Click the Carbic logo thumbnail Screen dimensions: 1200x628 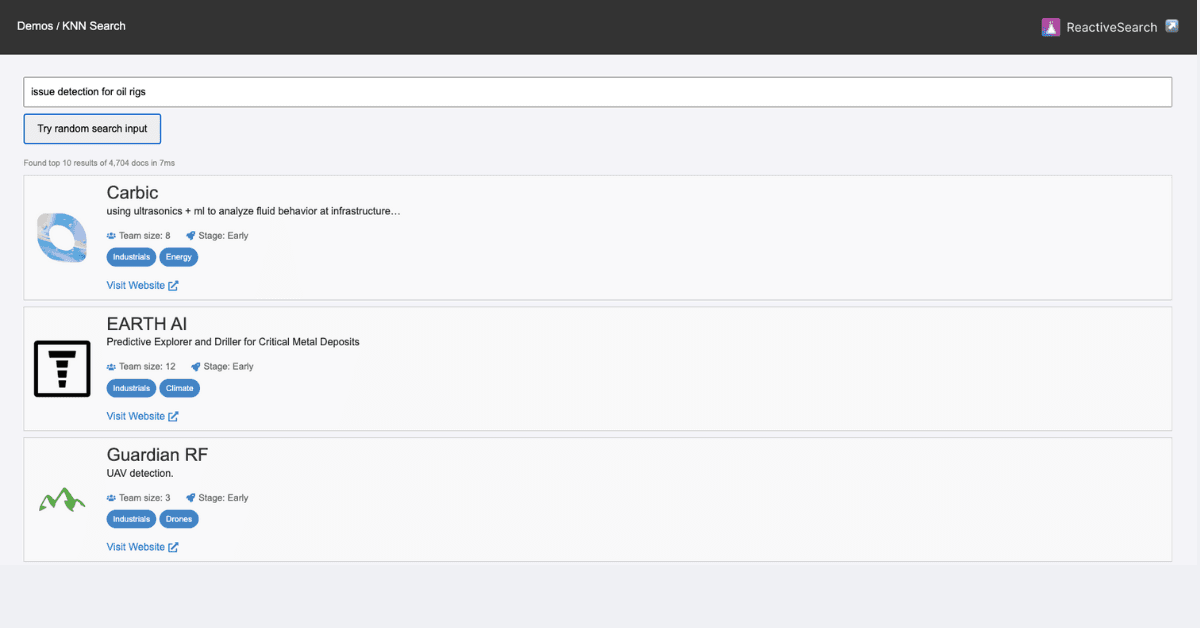[61, 237]
